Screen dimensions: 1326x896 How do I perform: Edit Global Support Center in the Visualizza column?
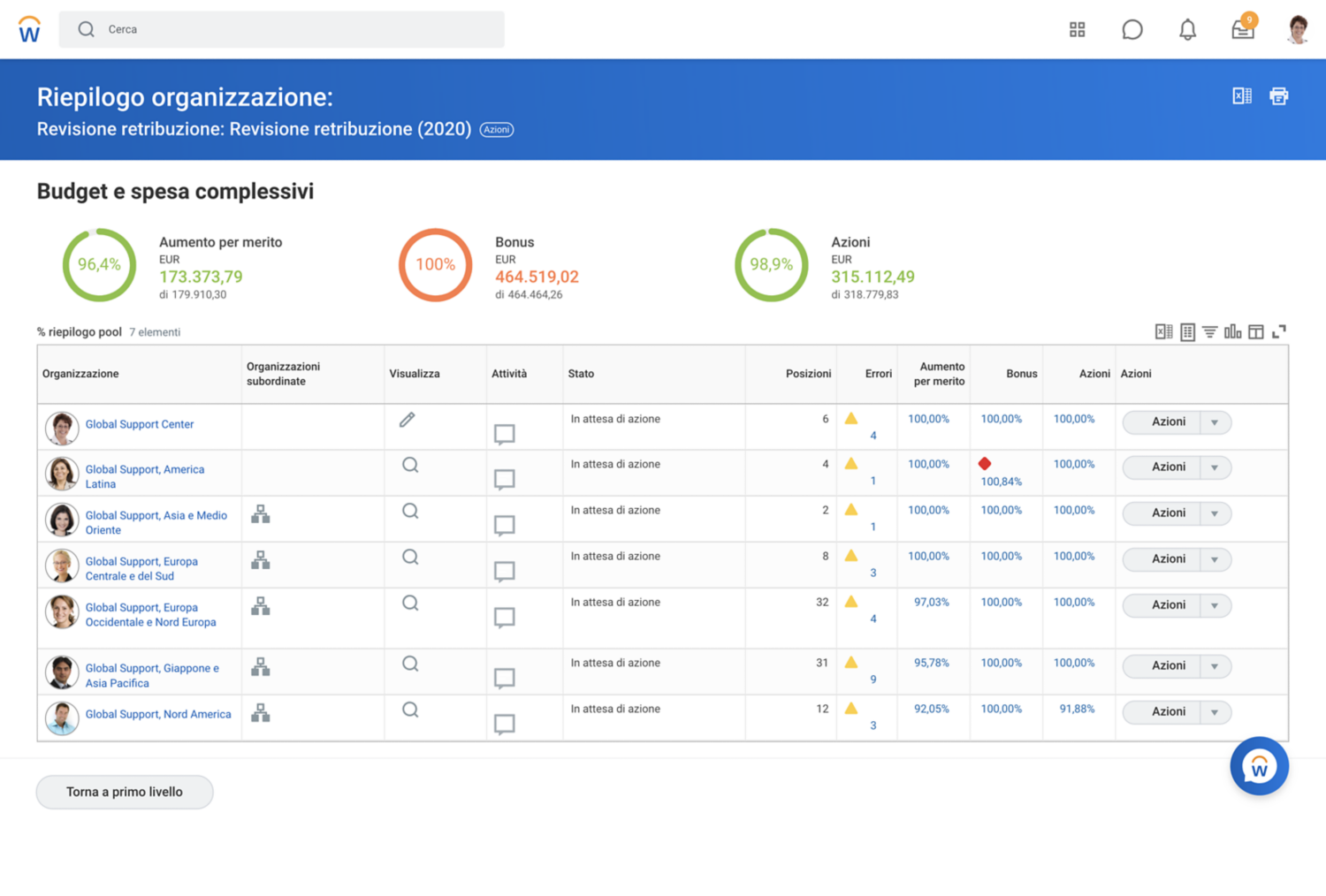(x=407, y=419)
